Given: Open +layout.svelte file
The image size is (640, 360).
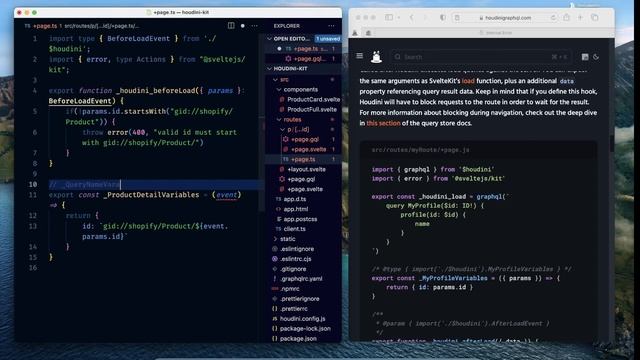Looking at the screenshot, I should click(x=303, y=169).
